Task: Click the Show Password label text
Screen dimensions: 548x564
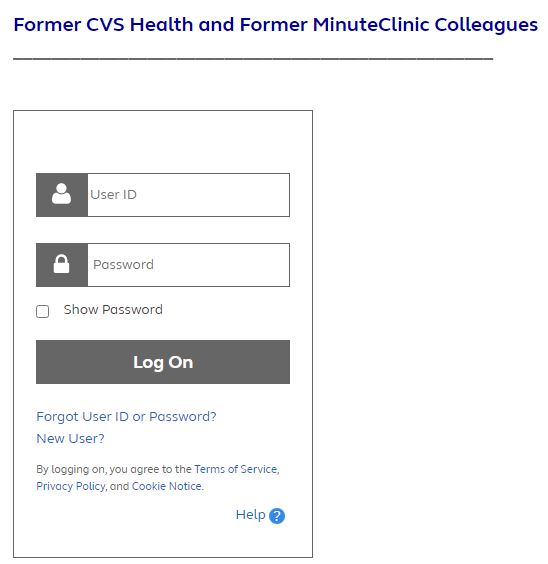Action: 113,310
